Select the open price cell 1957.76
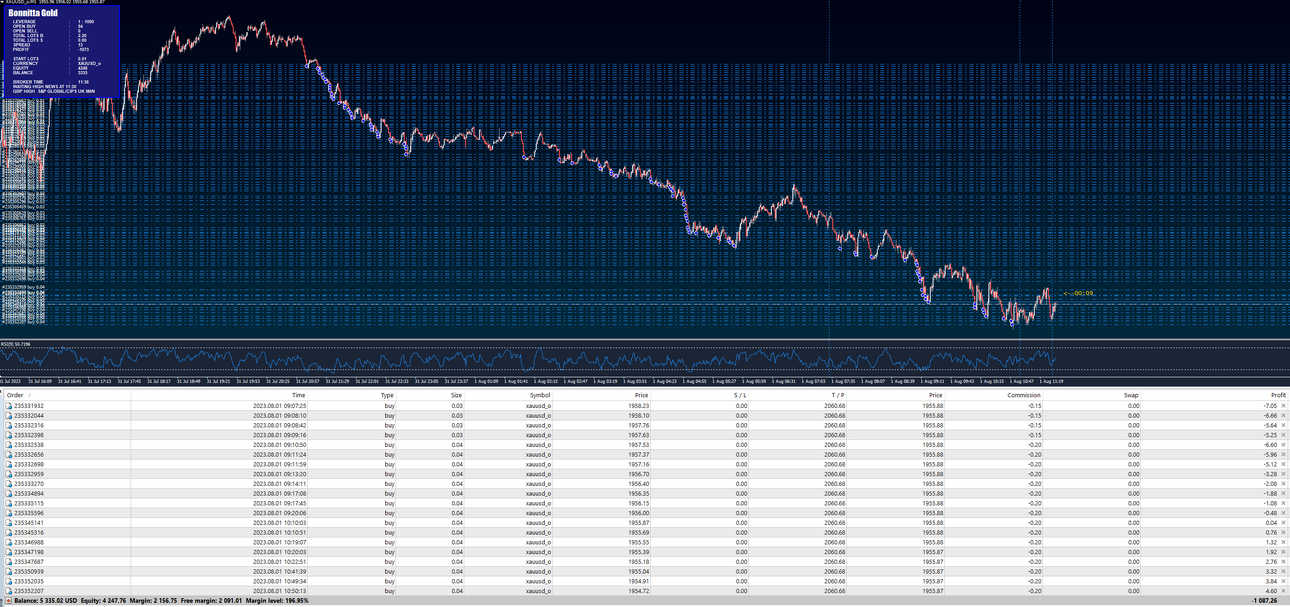The image size is (1290, 607). point(639,426)
